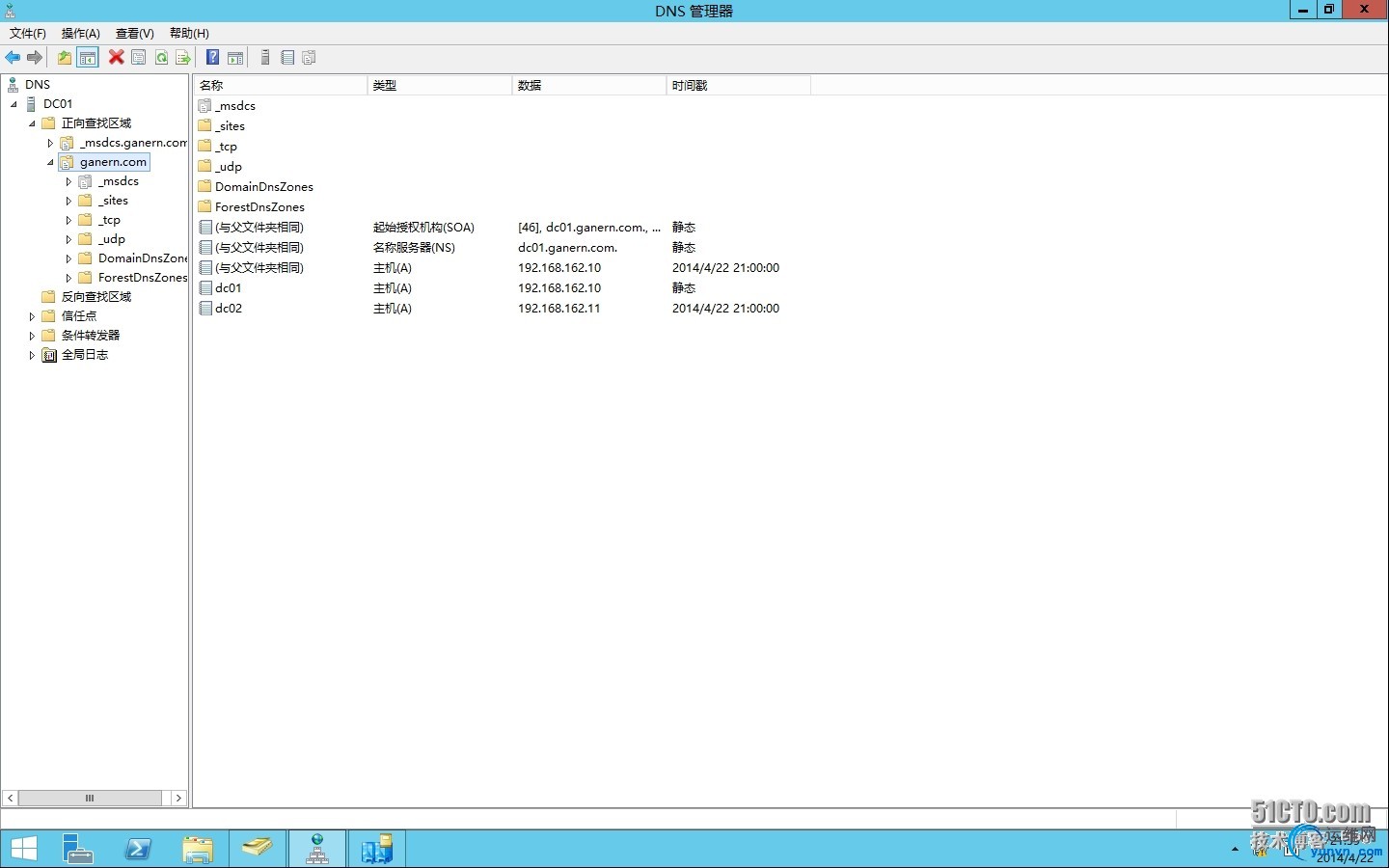Click the green Refresh icon
Image resolution: width=1389 pixels, height=868 pixels.
coord(161,58)
